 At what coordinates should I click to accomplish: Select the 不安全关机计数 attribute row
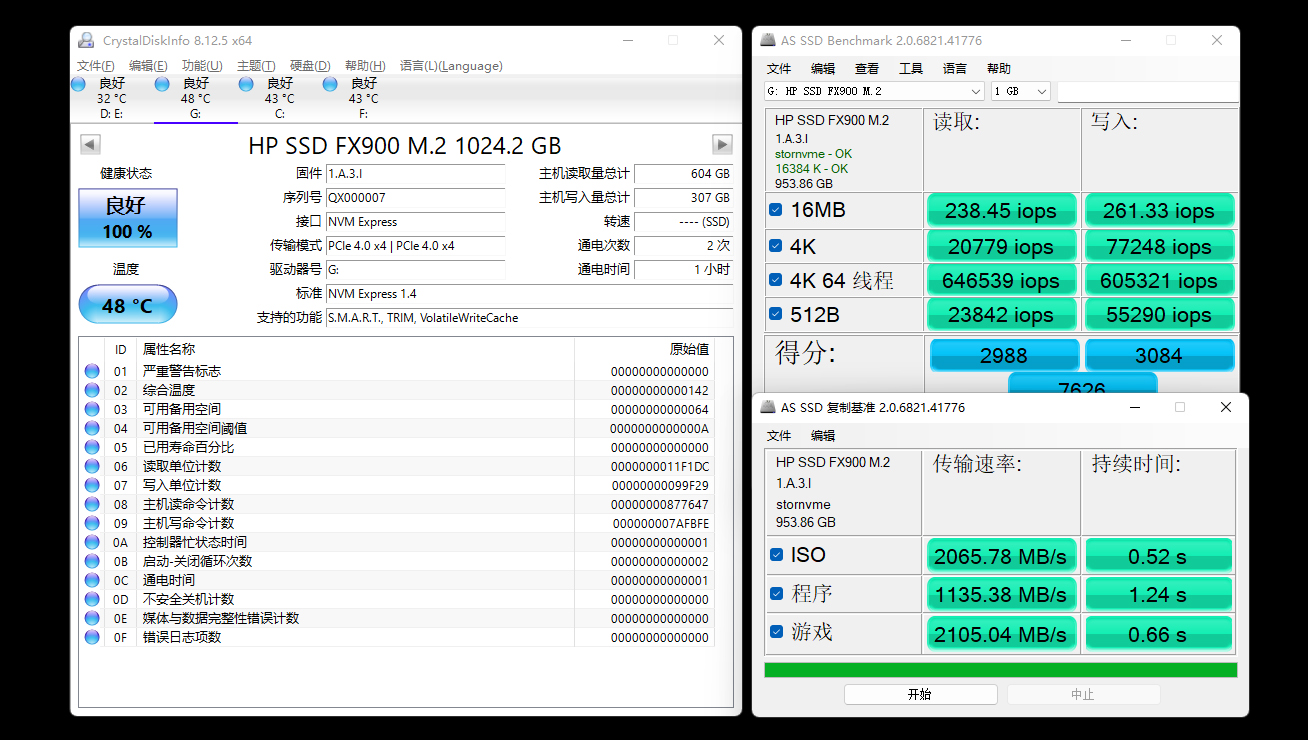pos(398,599)
